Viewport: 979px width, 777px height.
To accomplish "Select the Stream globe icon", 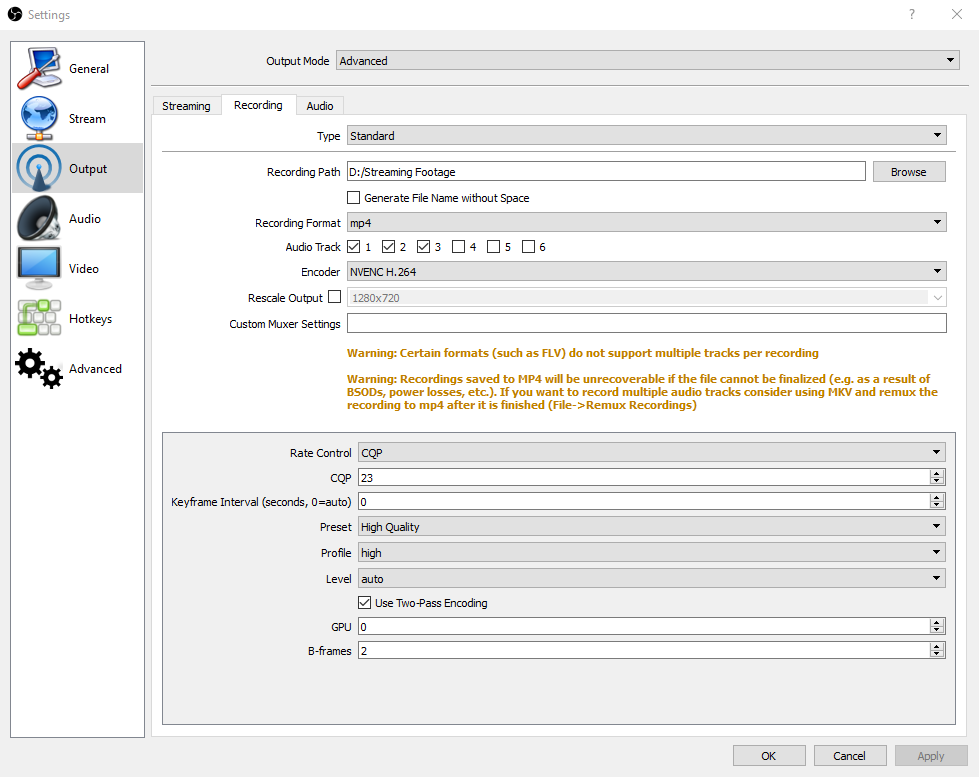I will (x=39, y=118).
